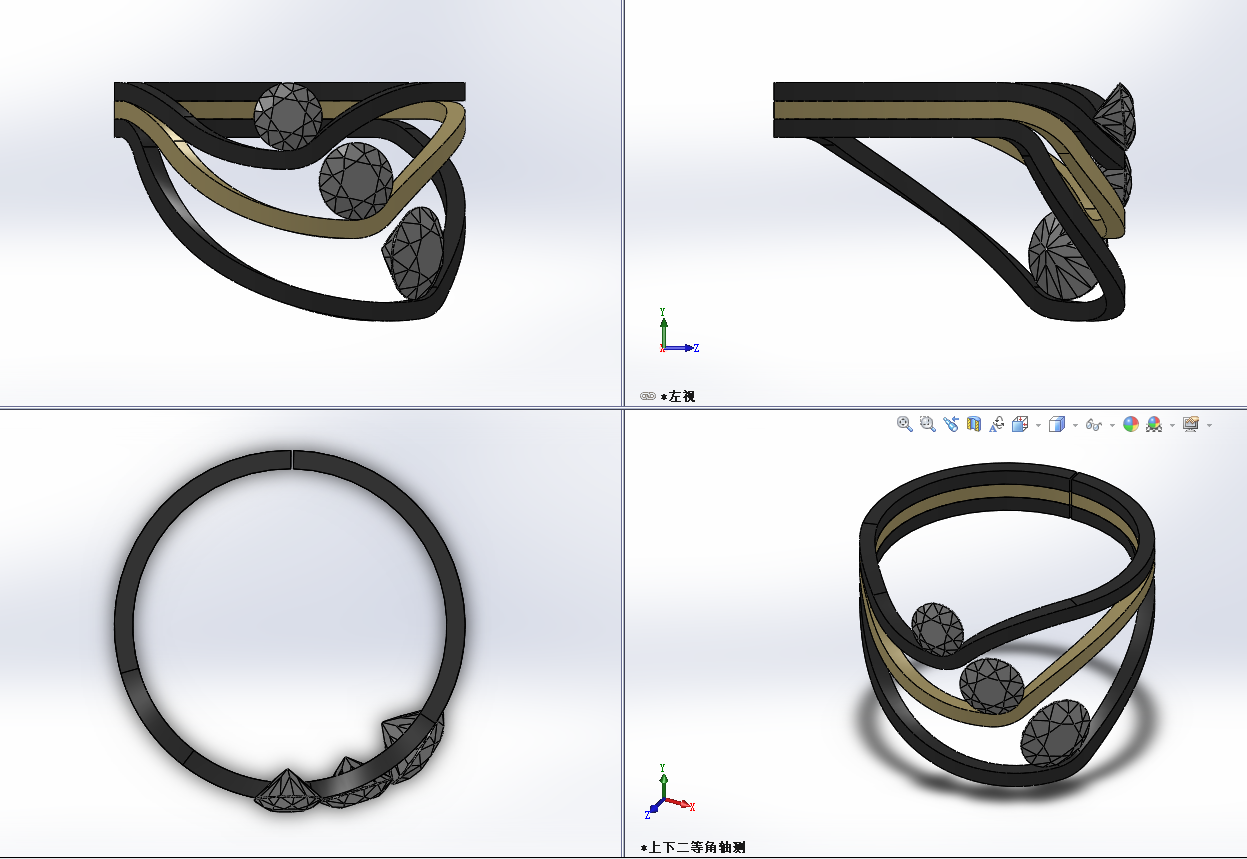Click the Hide/Show Items glasses icon
The image size is (1247, 859).
click(1094, 425)
